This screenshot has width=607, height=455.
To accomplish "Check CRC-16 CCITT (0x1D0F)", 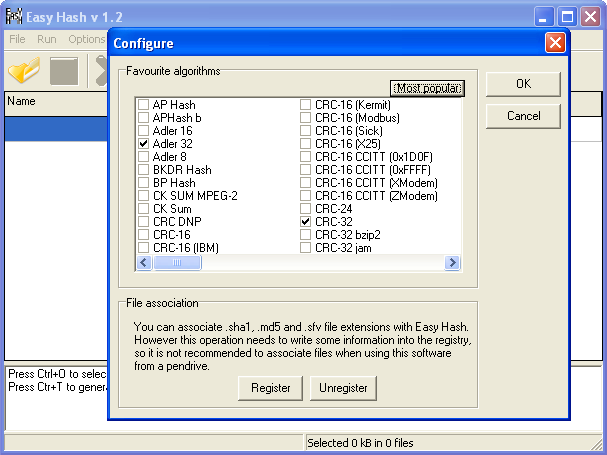I will 305,156.
